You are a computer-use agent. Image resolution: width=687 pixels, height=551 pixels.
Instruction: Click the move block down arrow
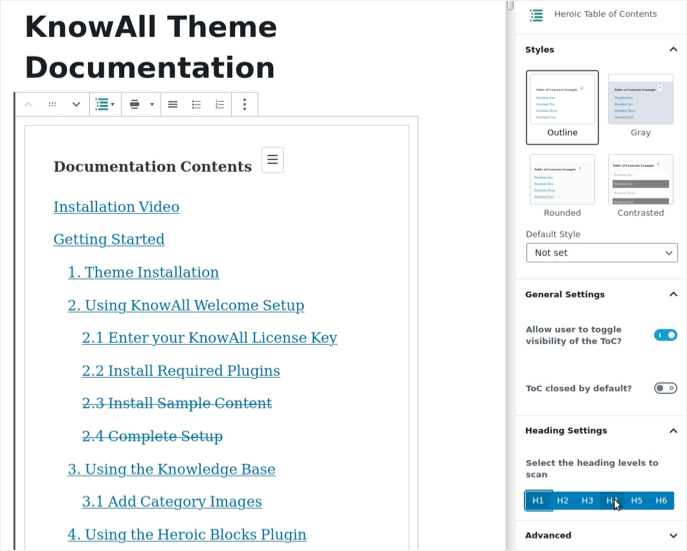pos(76,104)
